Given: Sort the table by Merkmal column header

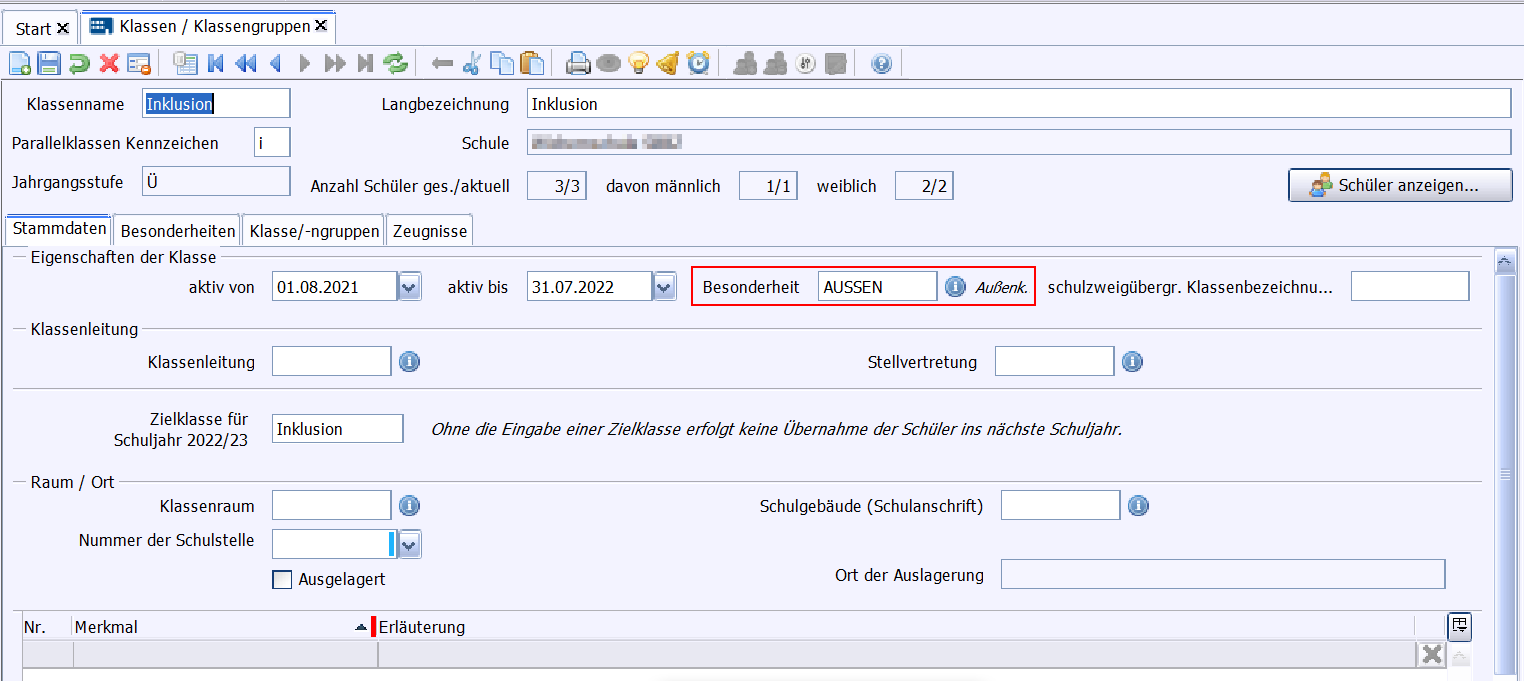Looking at the screenshot, I should click(x=210, y=627).
